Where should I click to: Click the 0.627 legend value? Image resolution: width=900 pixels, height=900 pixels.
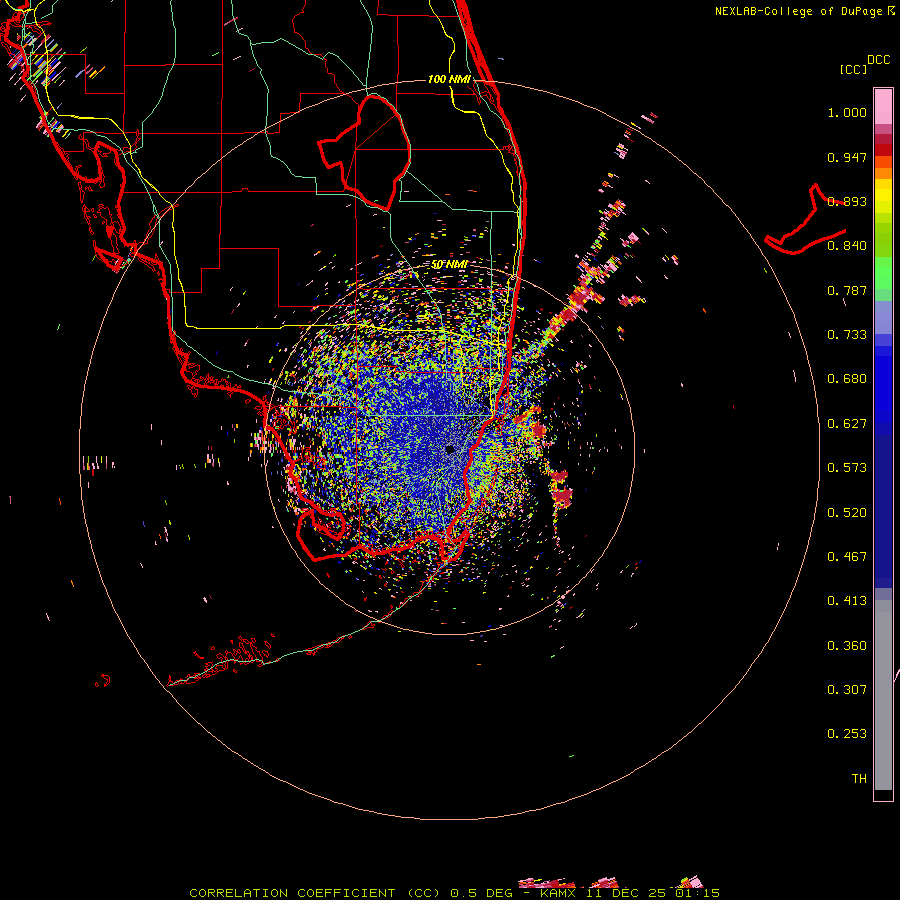pos(847,424)
